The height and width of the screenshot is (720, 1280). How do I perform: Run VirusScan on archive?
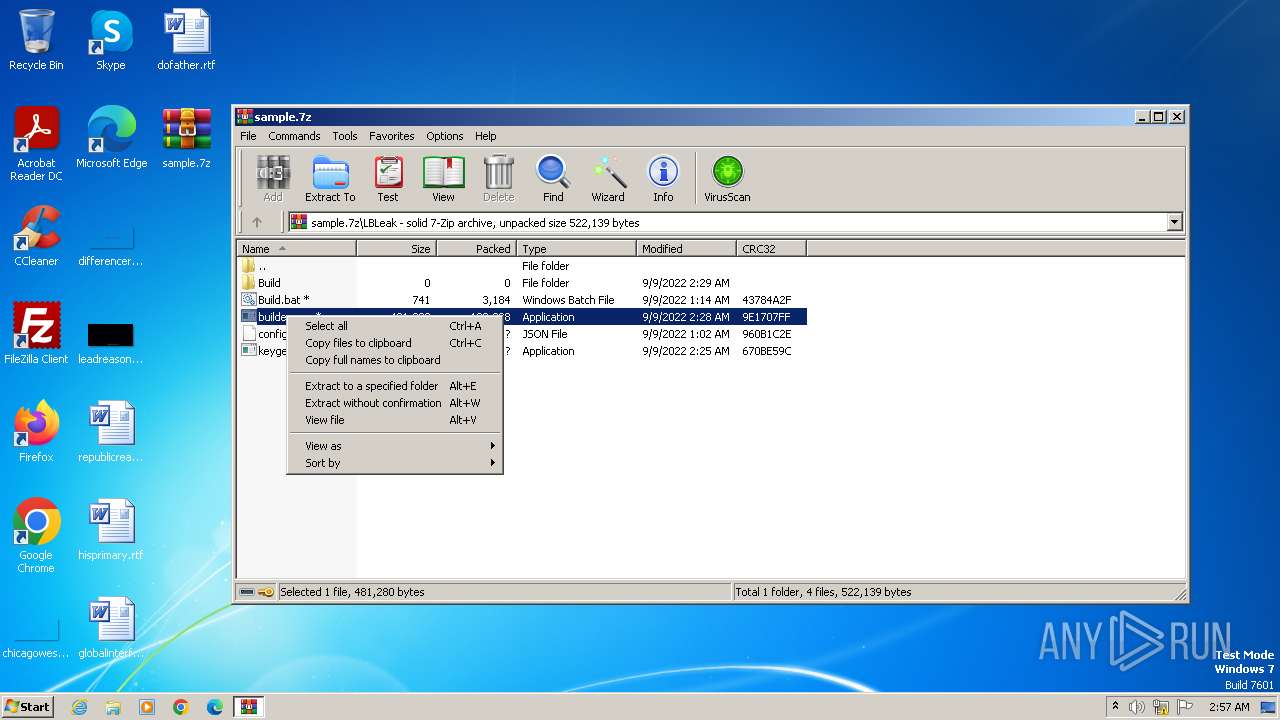pos(727,179)
